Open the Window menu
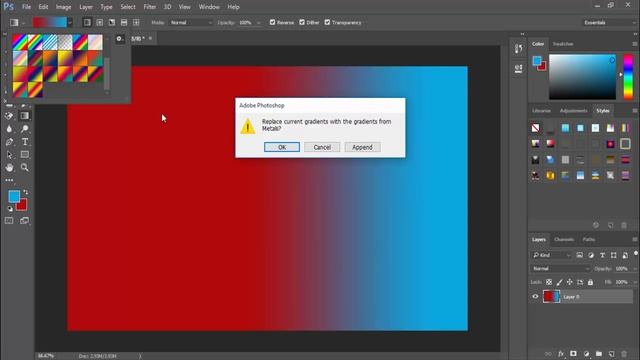The width and height of the screenshot is (640, 360). [x=209, y=7]
